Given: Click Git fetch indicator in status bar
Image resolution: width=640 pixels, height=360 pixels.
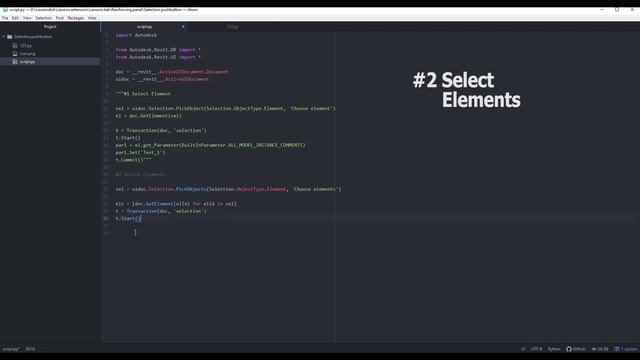Looking at the screenshot, I should tap(600, 349).
